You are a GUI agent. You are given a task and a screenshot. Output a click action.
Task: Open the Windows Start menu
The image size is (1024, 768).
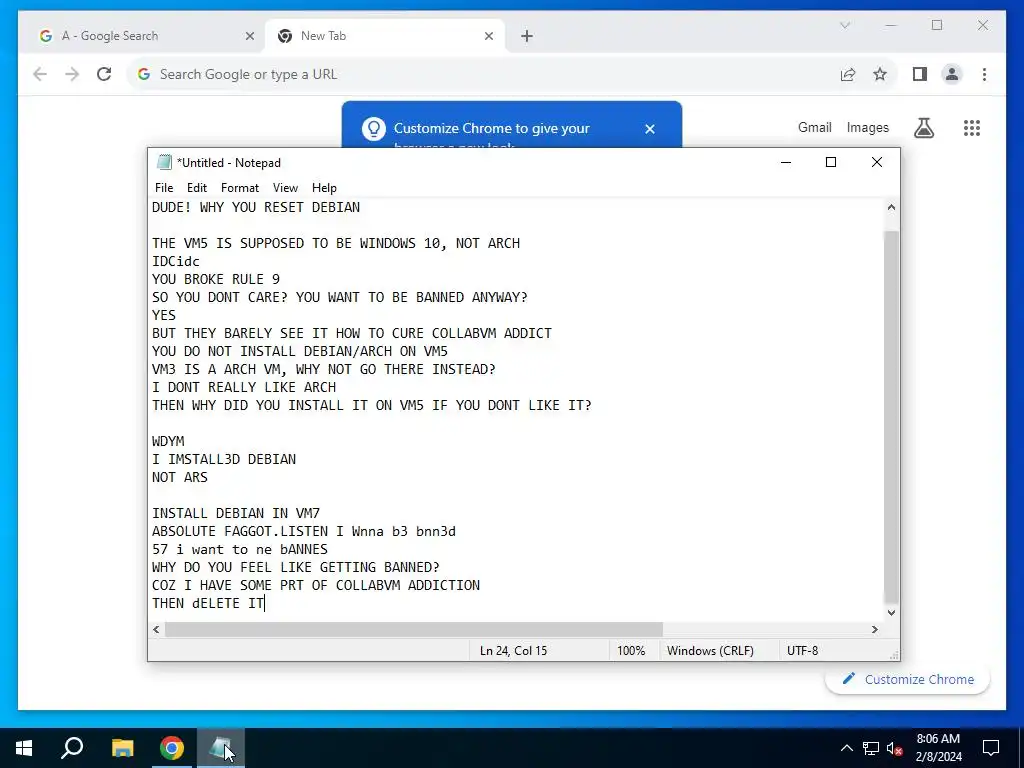tap(24, 748)
